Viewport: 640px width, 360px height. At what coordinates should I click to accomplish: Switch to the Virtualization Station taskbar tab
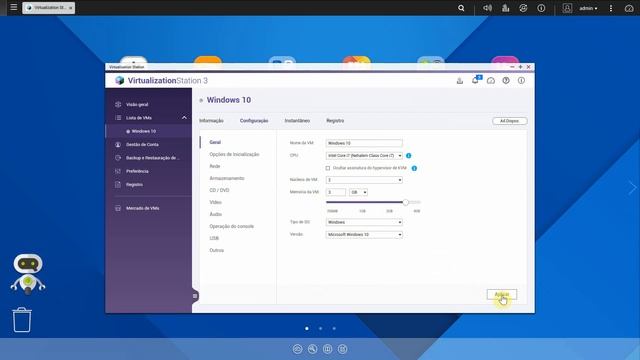coord(49,8)
